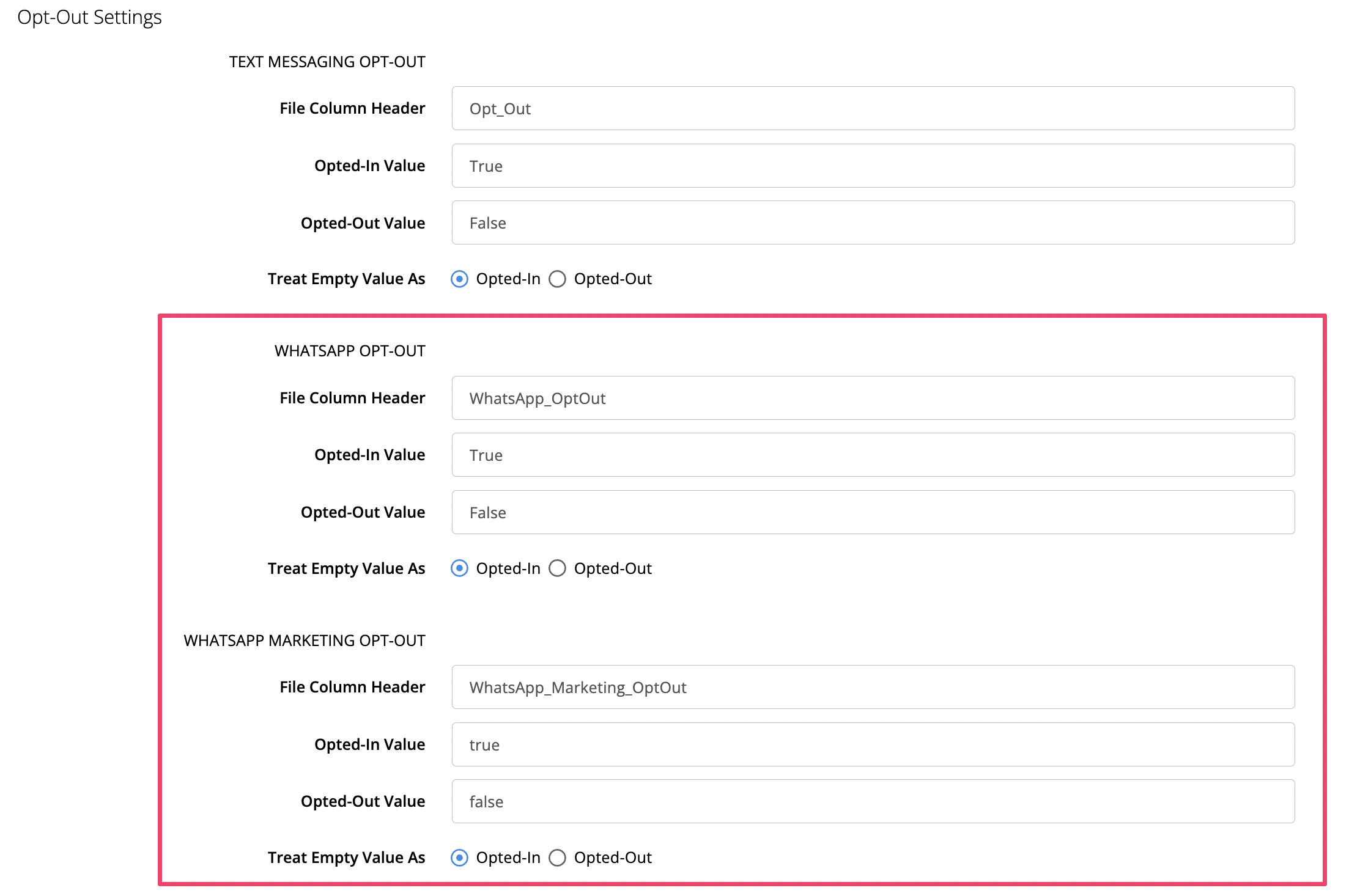
Task: Click WhatsApp Marketing Opted-In Value field
Action: tap(873, 744)
